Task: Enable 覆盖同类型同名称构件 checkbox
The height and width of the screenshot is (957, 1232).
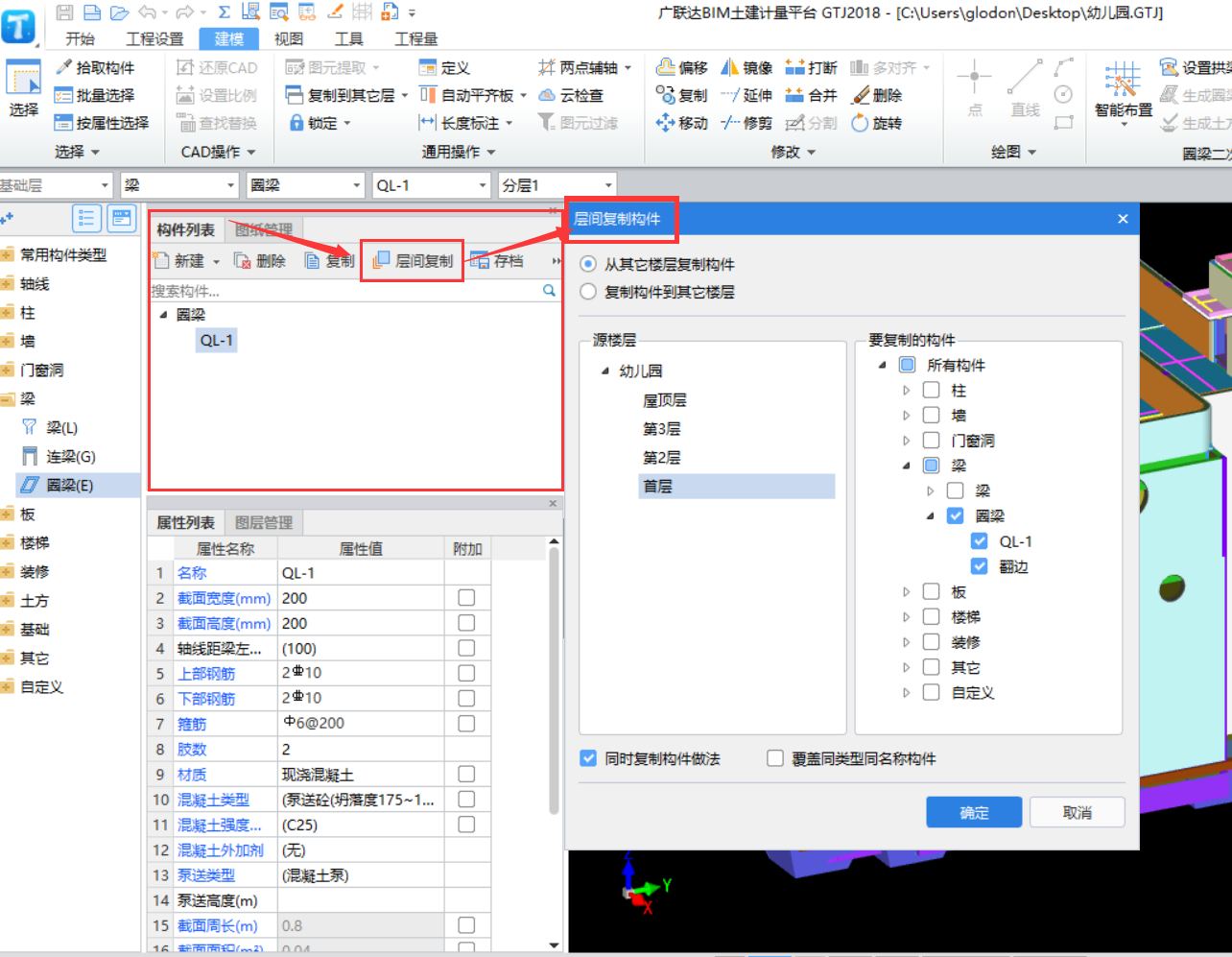Action: (775, 758)
